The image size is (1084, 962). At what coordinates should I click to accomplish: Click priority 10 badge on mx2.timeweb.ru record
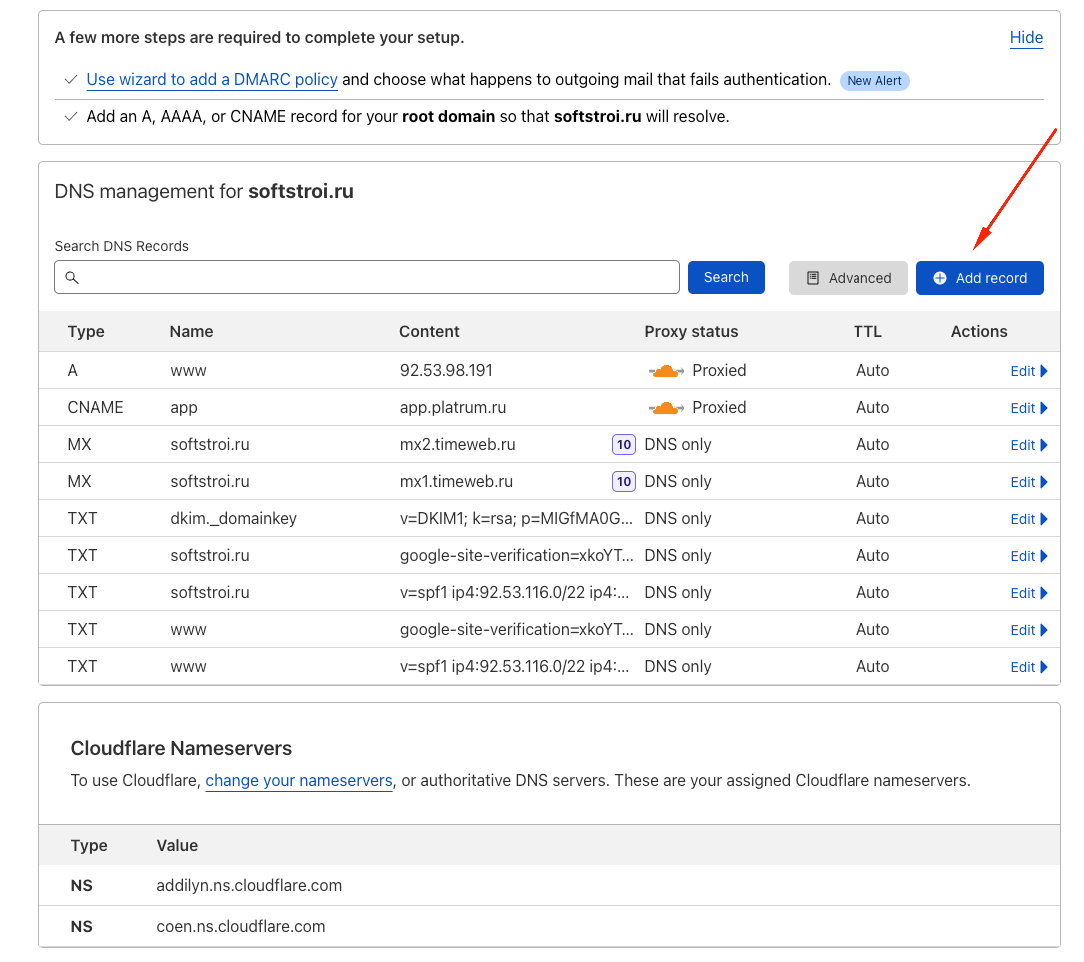tap(624, 445)
